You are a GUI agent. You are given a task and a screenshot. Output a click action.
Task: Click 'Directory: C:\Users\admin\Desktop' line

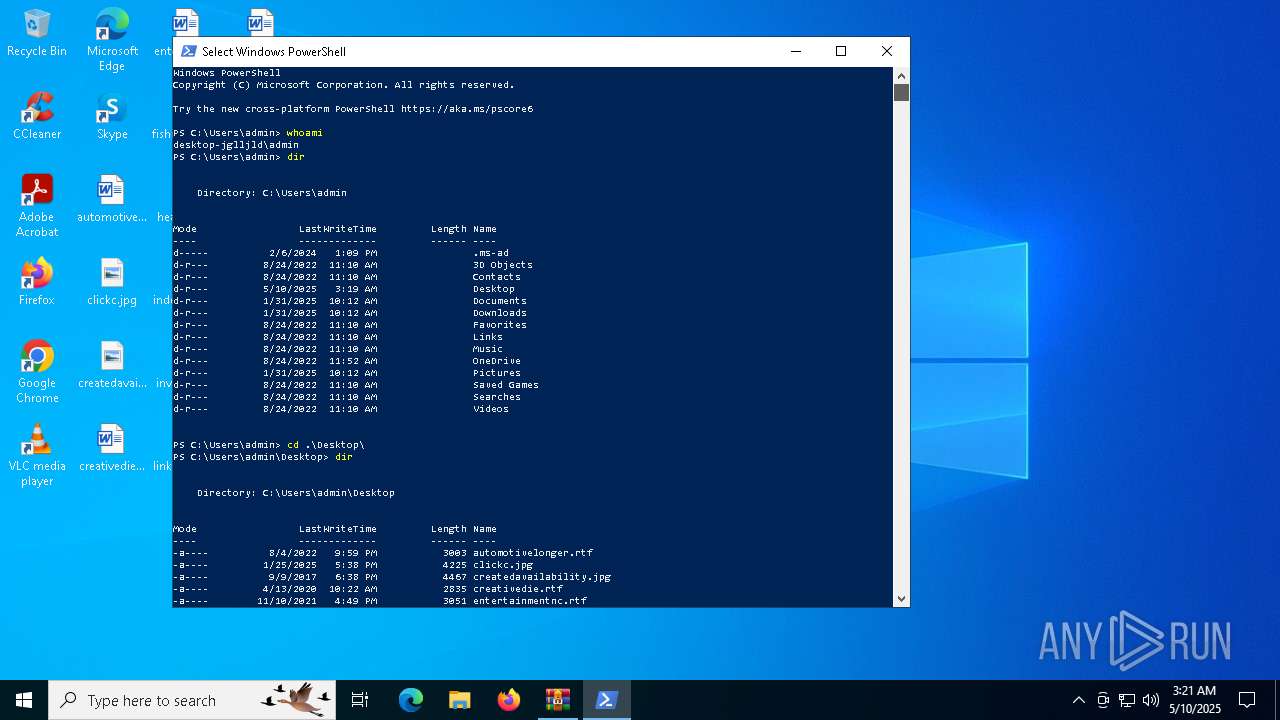pyautogui.click(x=296, y=493)
